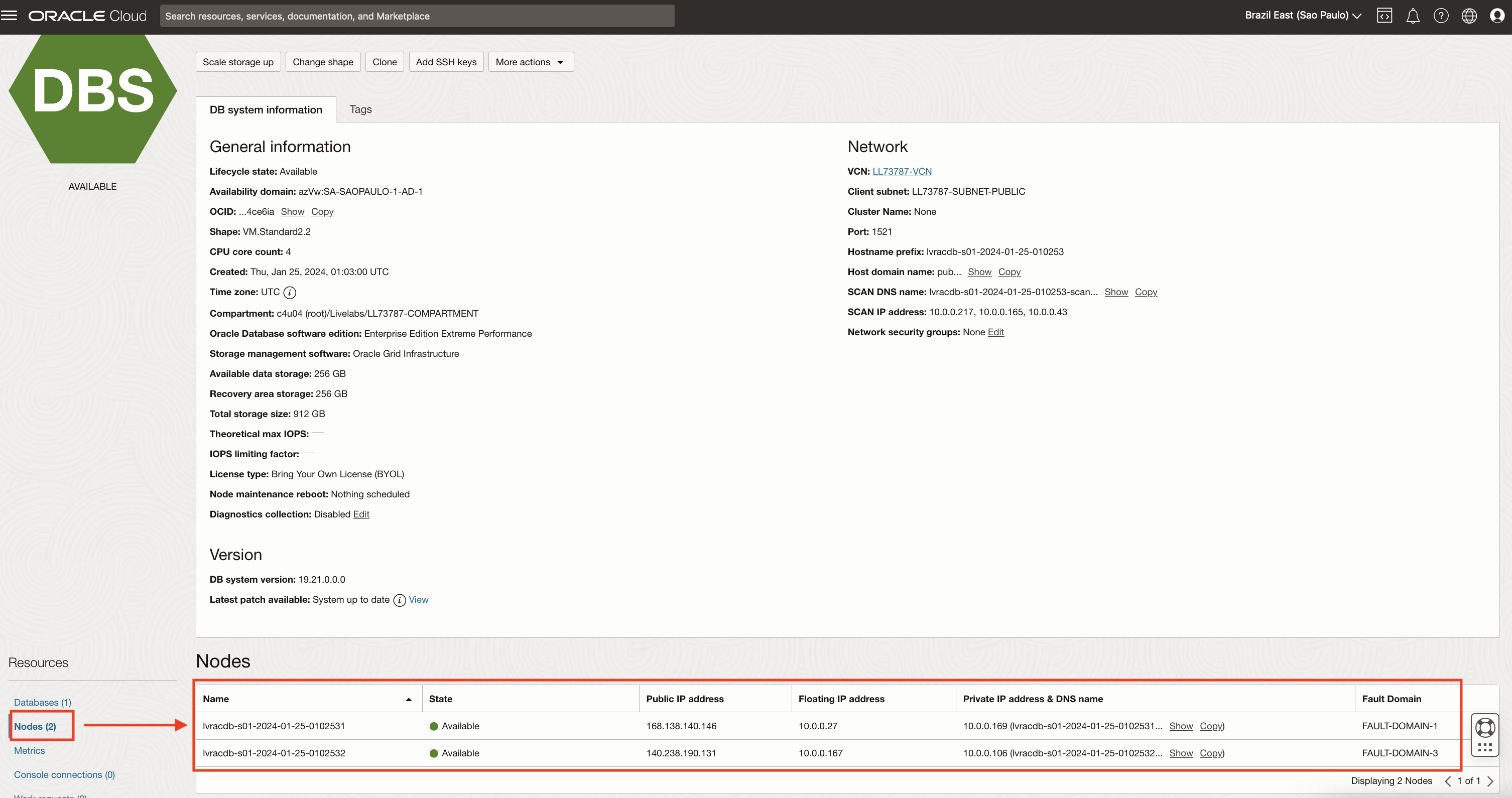Screen dimensions: 1512x798
Task: Open the help question mark icon
Action: point(1440,16)
